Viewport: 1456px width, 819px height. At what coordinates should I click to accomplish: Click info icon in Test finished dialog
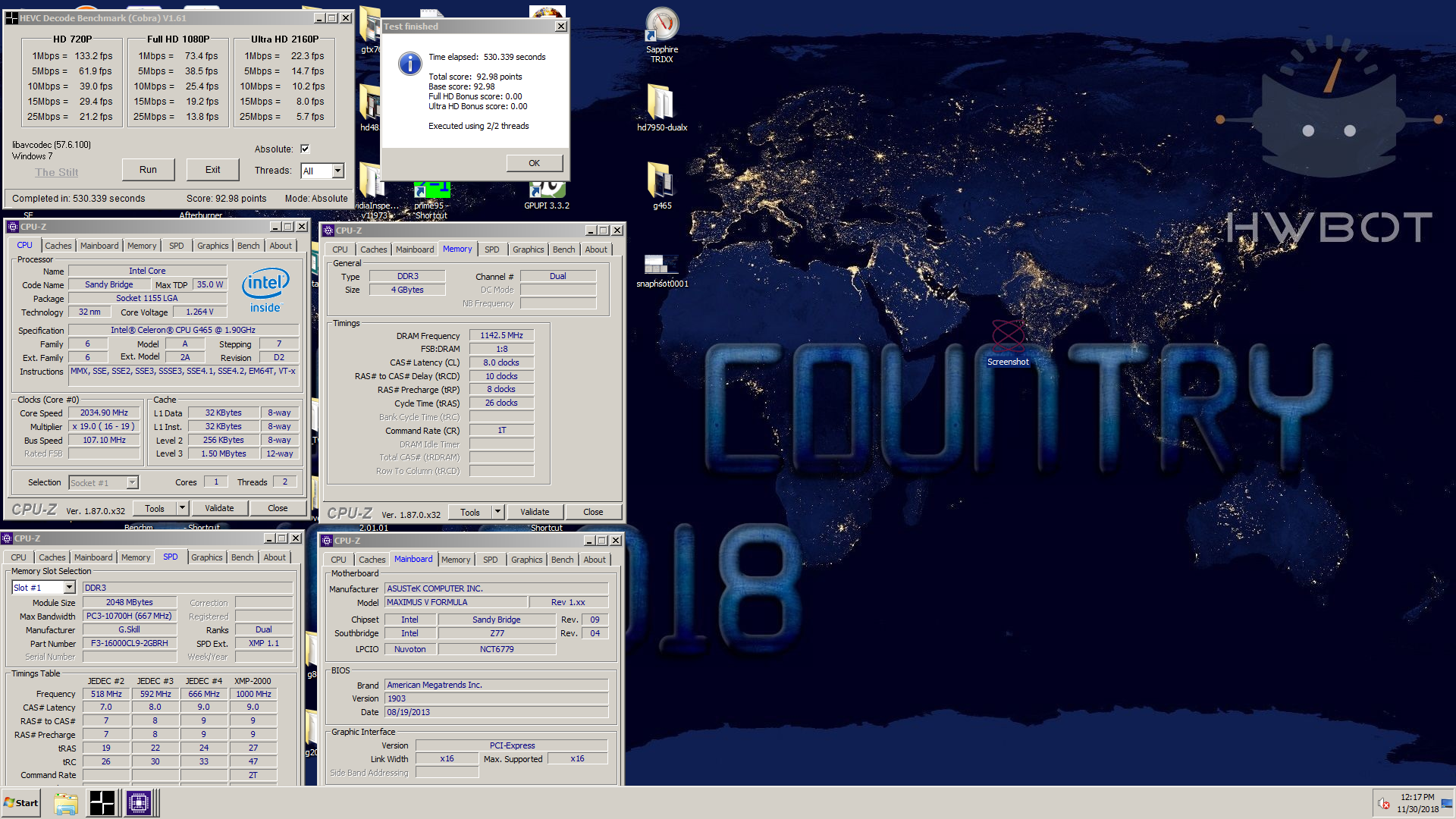coord(409,64)
